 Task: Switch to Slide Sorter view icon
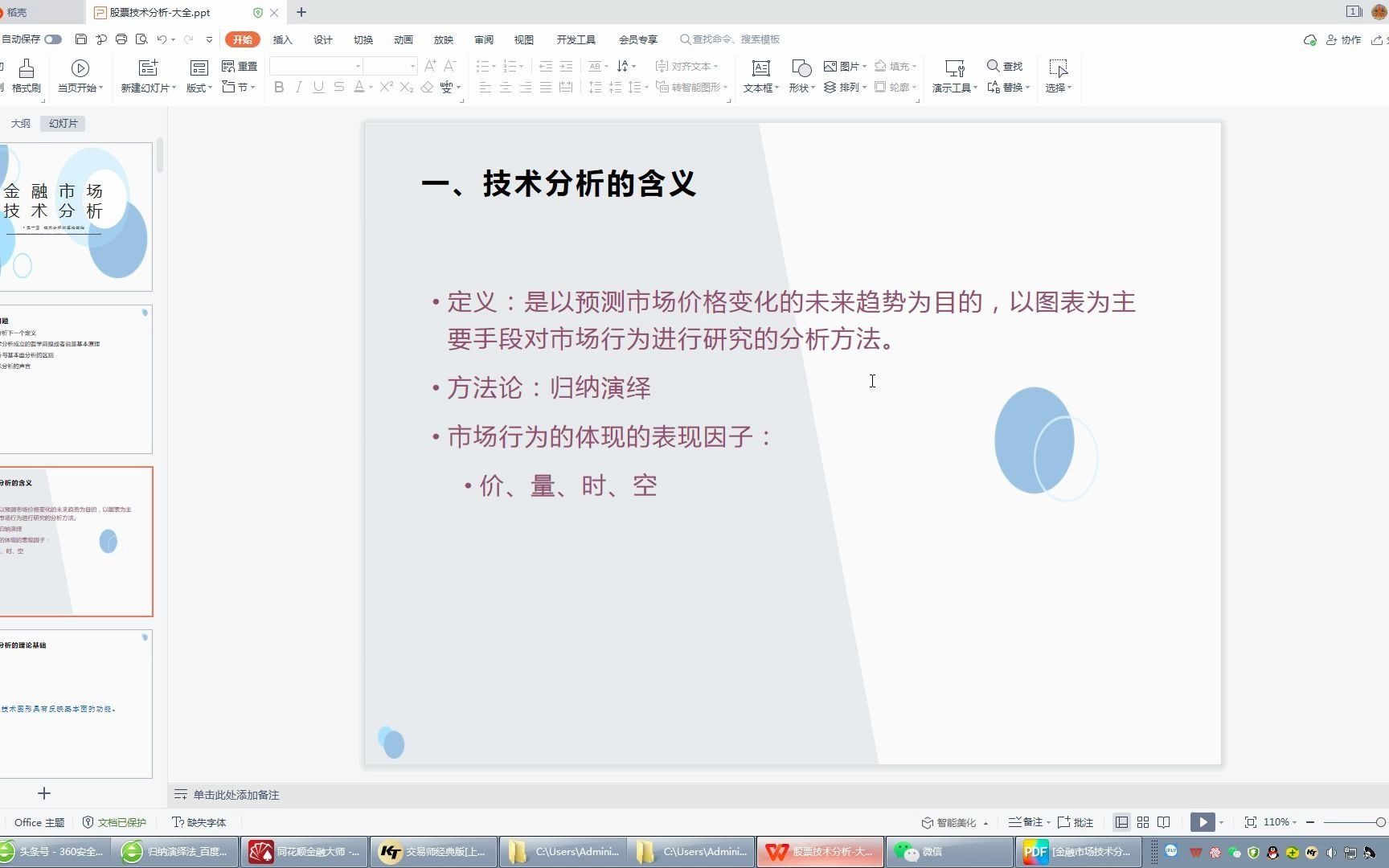pos(1142,822)
